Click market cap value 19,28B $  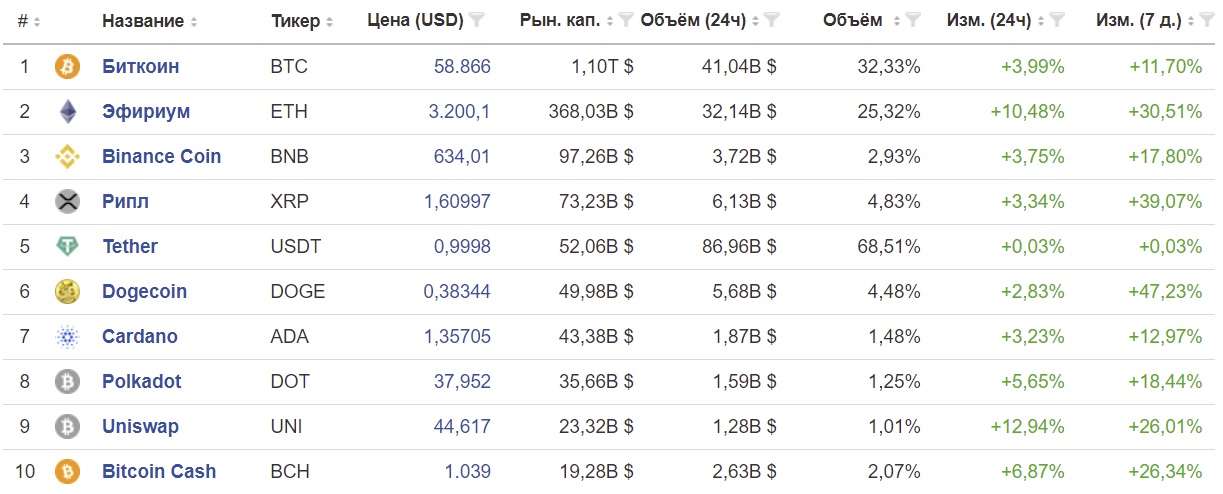[x=596, y=471]
